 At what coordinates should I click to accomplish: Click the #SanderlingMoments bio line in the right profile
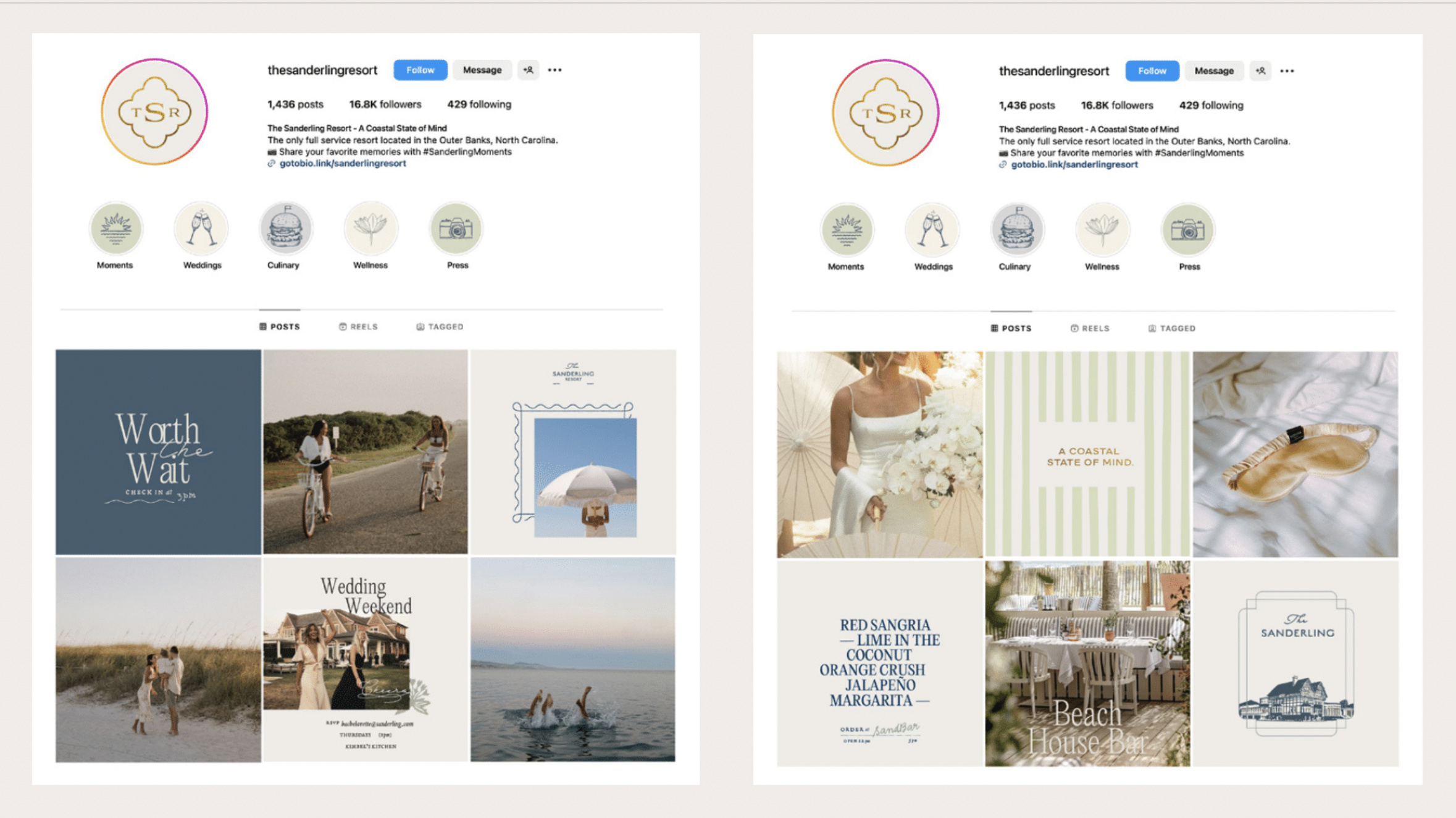1121,153
